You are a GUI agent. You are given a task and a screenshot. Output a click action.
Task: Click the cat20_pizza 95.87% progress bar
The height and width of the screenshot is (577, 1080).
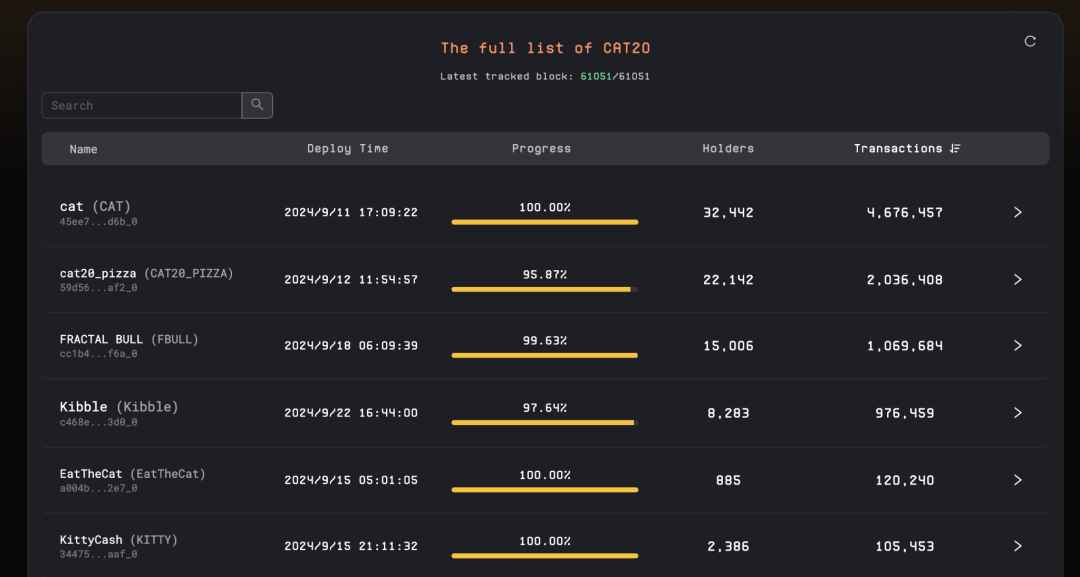[x=545, y=289]
